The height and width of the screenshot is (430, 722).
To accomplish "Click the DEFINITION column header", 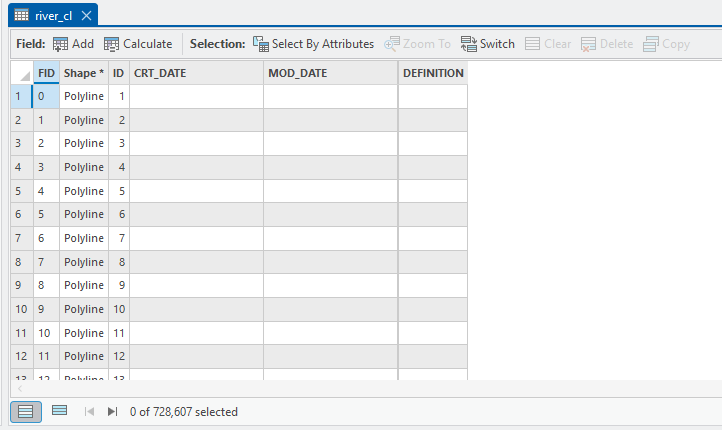I will coord(432,73).
